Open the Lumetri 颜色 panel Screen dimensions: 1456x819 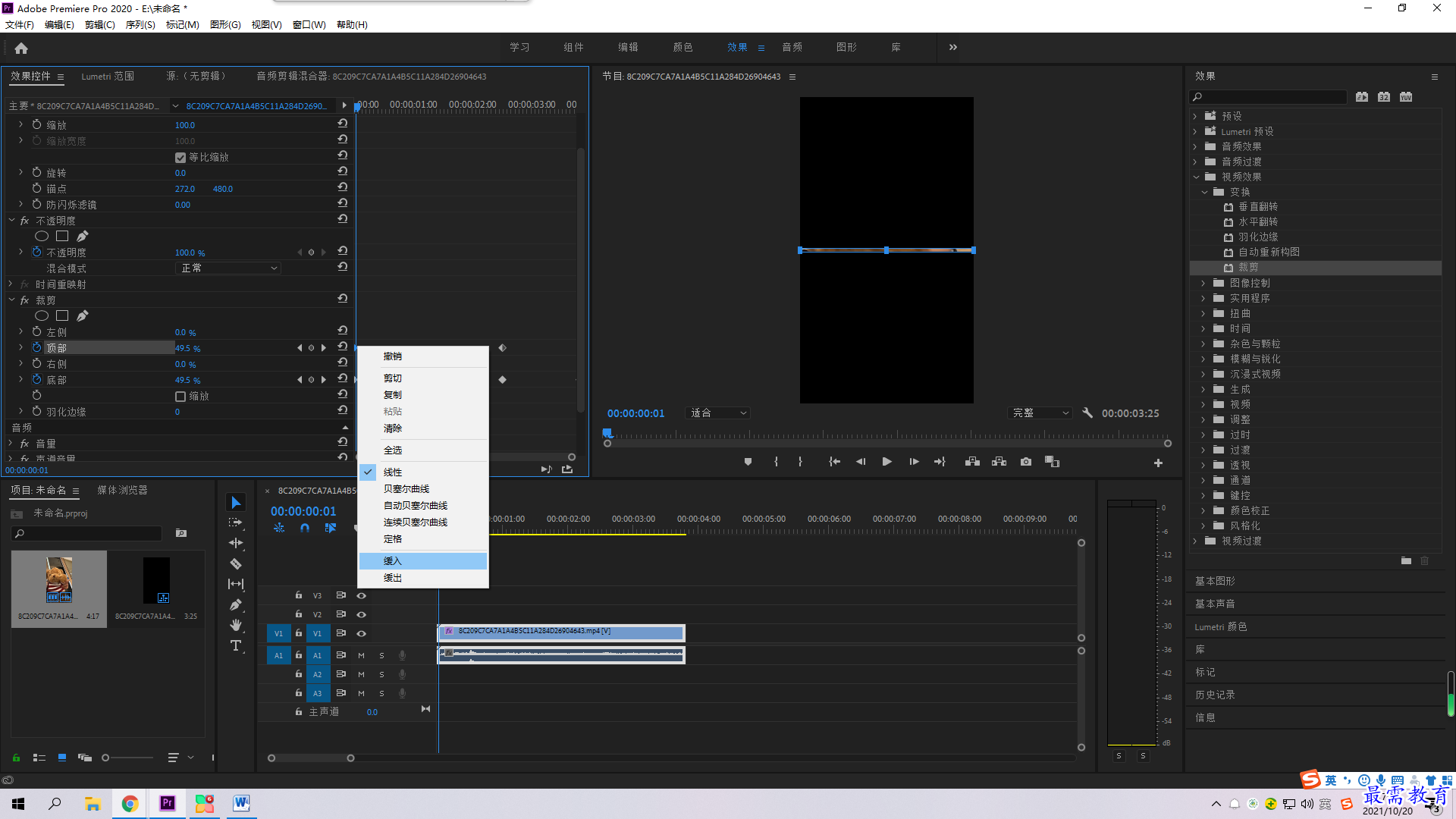[x=1221, y=627]
